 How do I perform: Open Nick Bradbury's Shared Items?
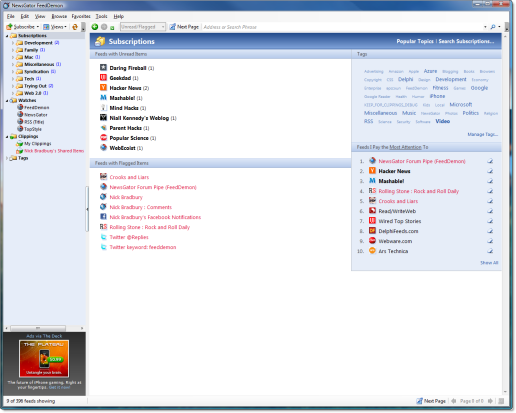click(x=50, y=151)
